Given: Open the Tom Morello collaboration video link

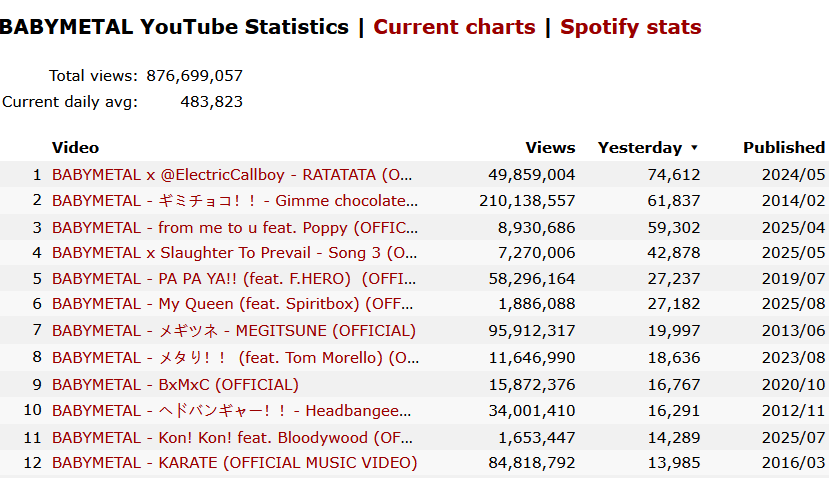Looking at the screenshot, I should click(x=235, y=357).
